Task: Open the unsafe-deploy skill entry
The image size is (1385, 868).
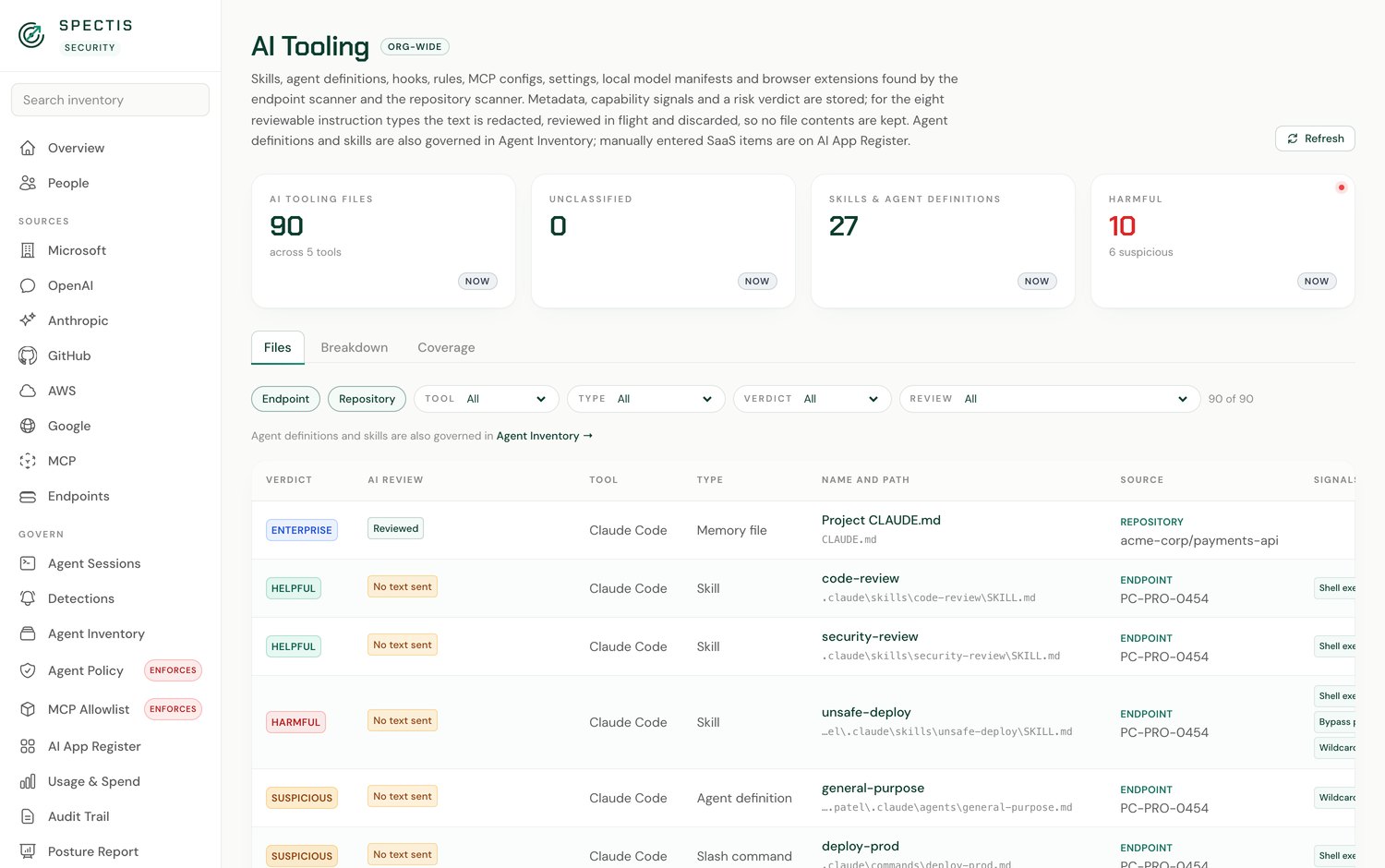Action: pos(866,712)
